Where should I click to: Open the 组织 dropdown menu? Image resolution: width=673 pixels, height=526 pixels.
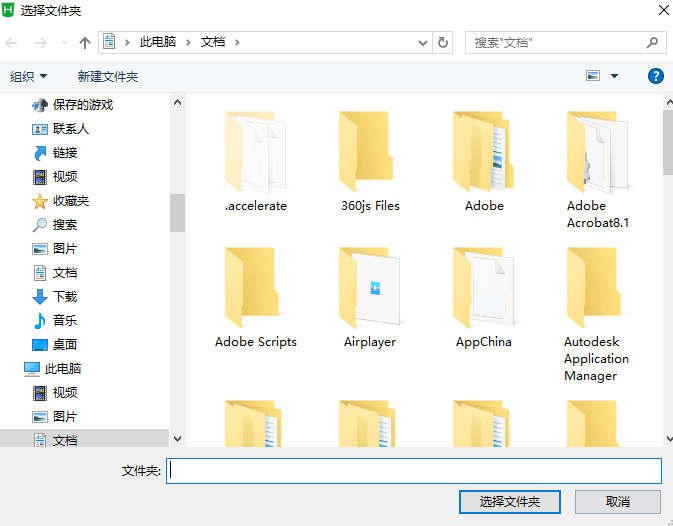click(29, 76)
